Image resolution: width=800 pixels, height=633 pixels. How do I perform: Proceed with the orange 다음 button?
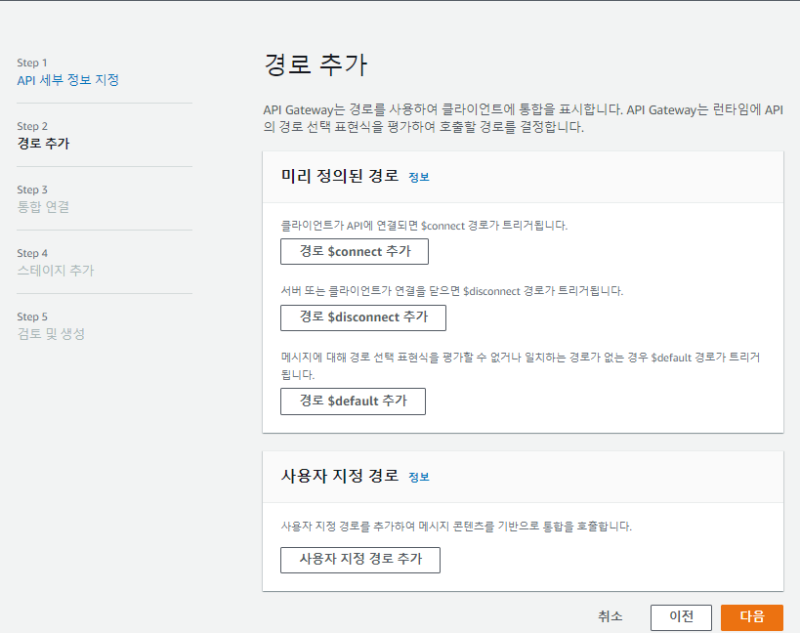751,617
